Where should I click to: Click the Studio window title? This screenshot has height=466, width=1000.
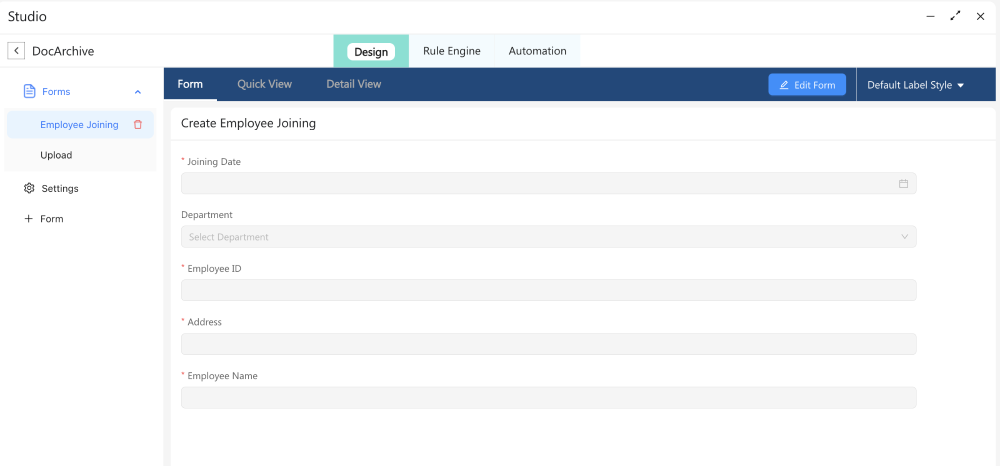(27, 17)
